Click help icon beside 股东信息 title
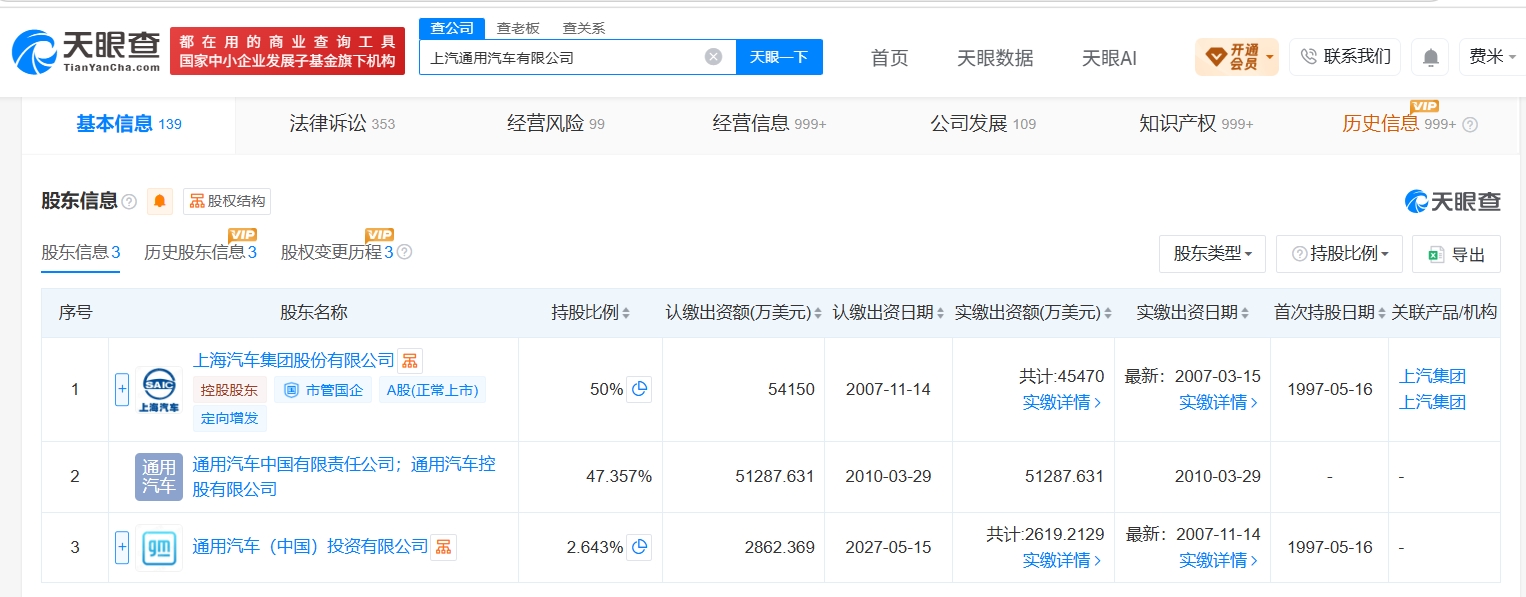 129,202
